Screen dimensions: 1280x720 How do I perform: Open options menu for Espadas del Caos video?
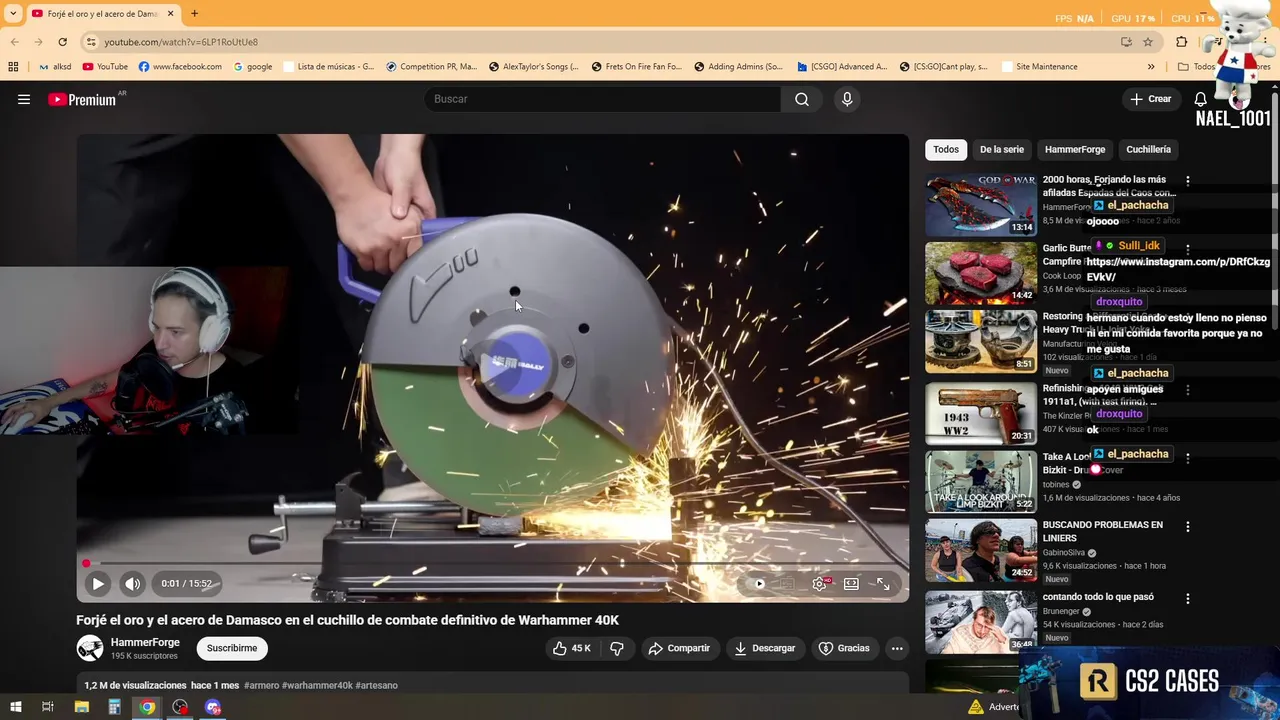(1188, 181)
